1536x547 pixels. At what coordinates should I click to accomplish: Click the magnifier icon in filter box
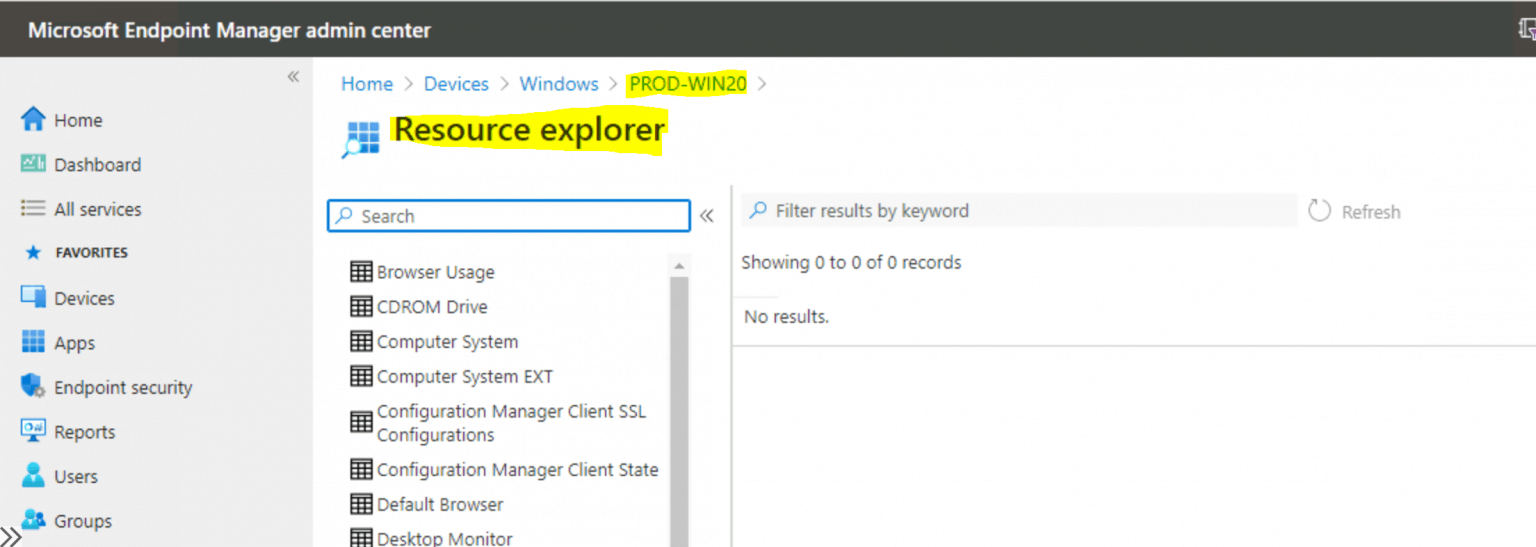(x=758, y=210)
